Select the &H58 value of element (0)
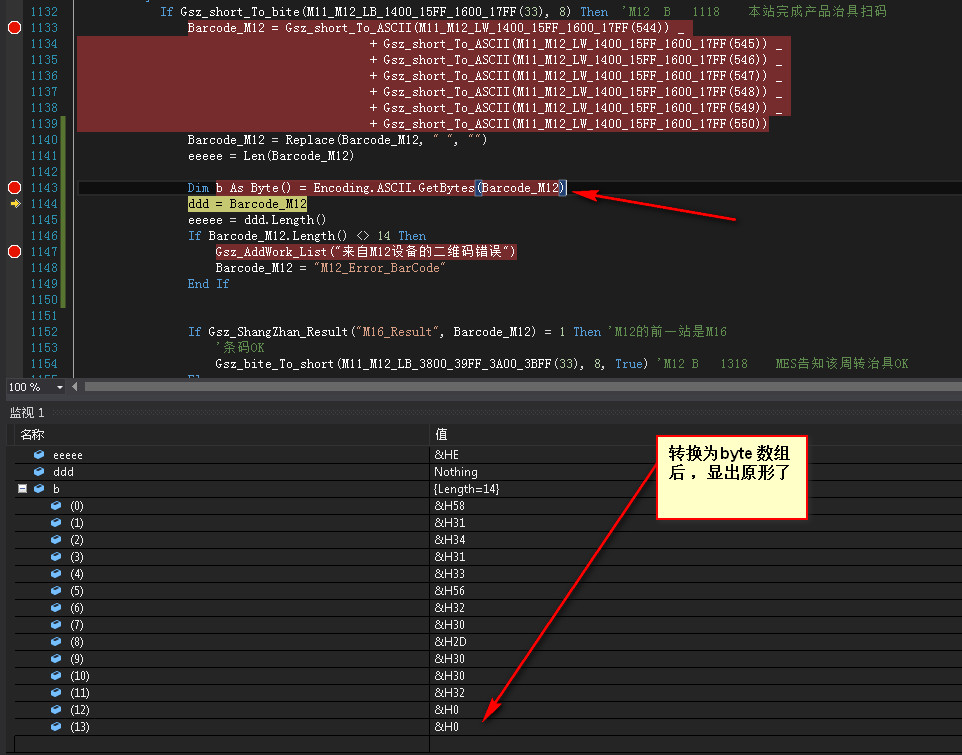This screenshot has width=962, height=755. coord(450,506)
